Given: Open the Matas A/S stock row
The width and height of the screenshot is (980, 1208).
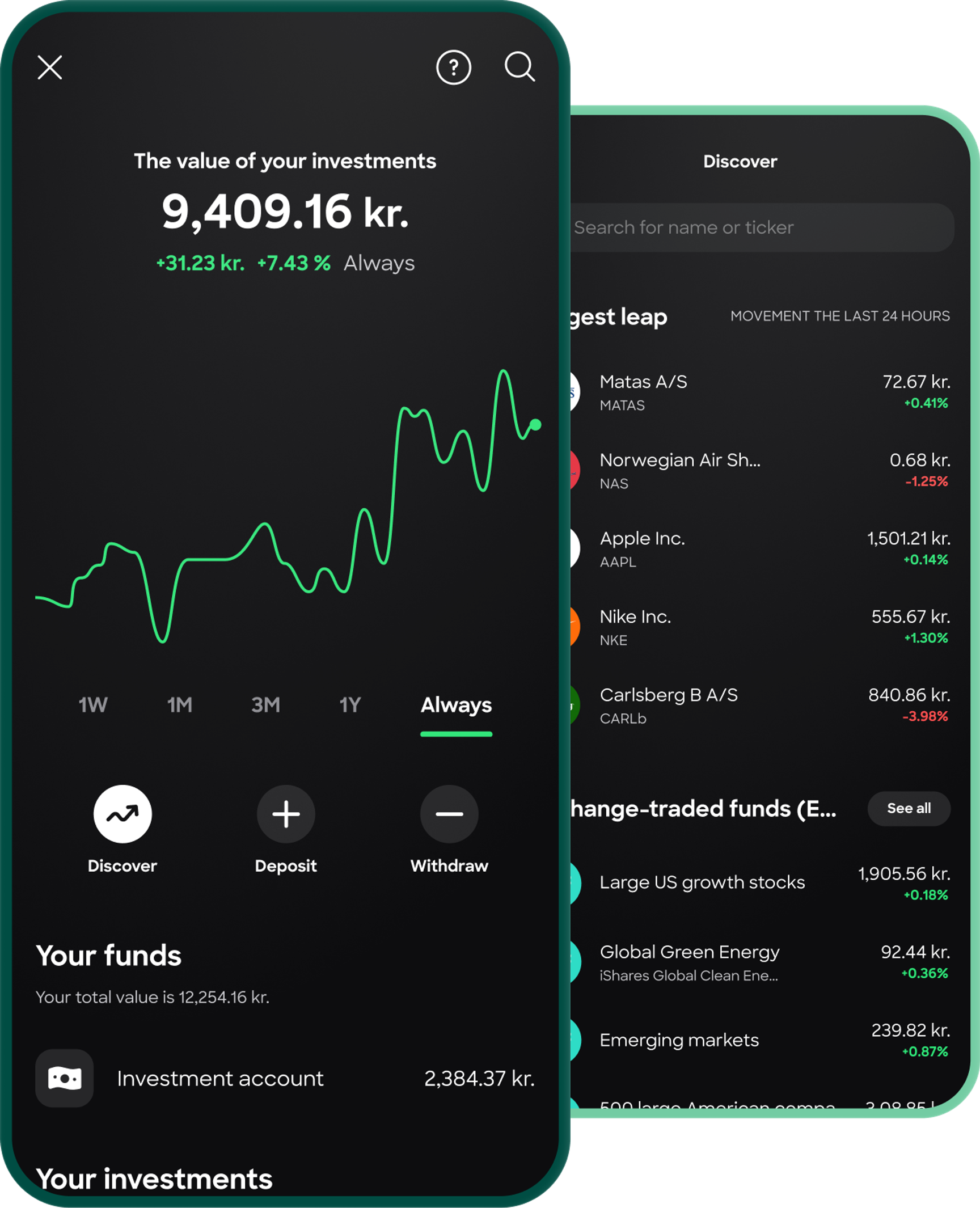Looking at the screenshot, I should click(761, 392).
